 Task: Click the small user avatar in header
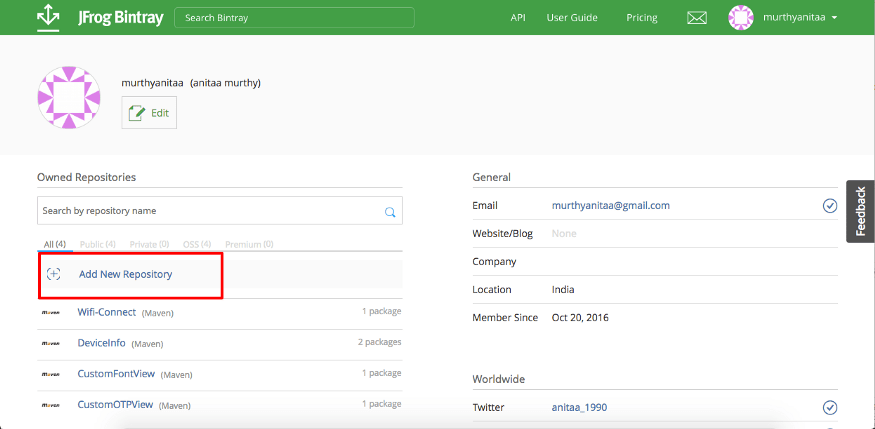coord(741,18)
